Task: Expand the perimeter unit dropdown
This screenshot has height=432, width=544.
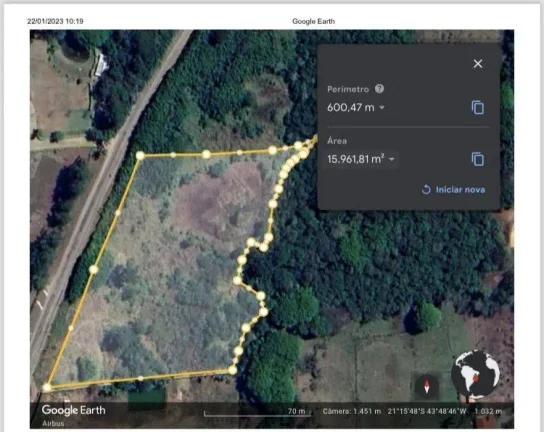Action: (x=382, y=108)
